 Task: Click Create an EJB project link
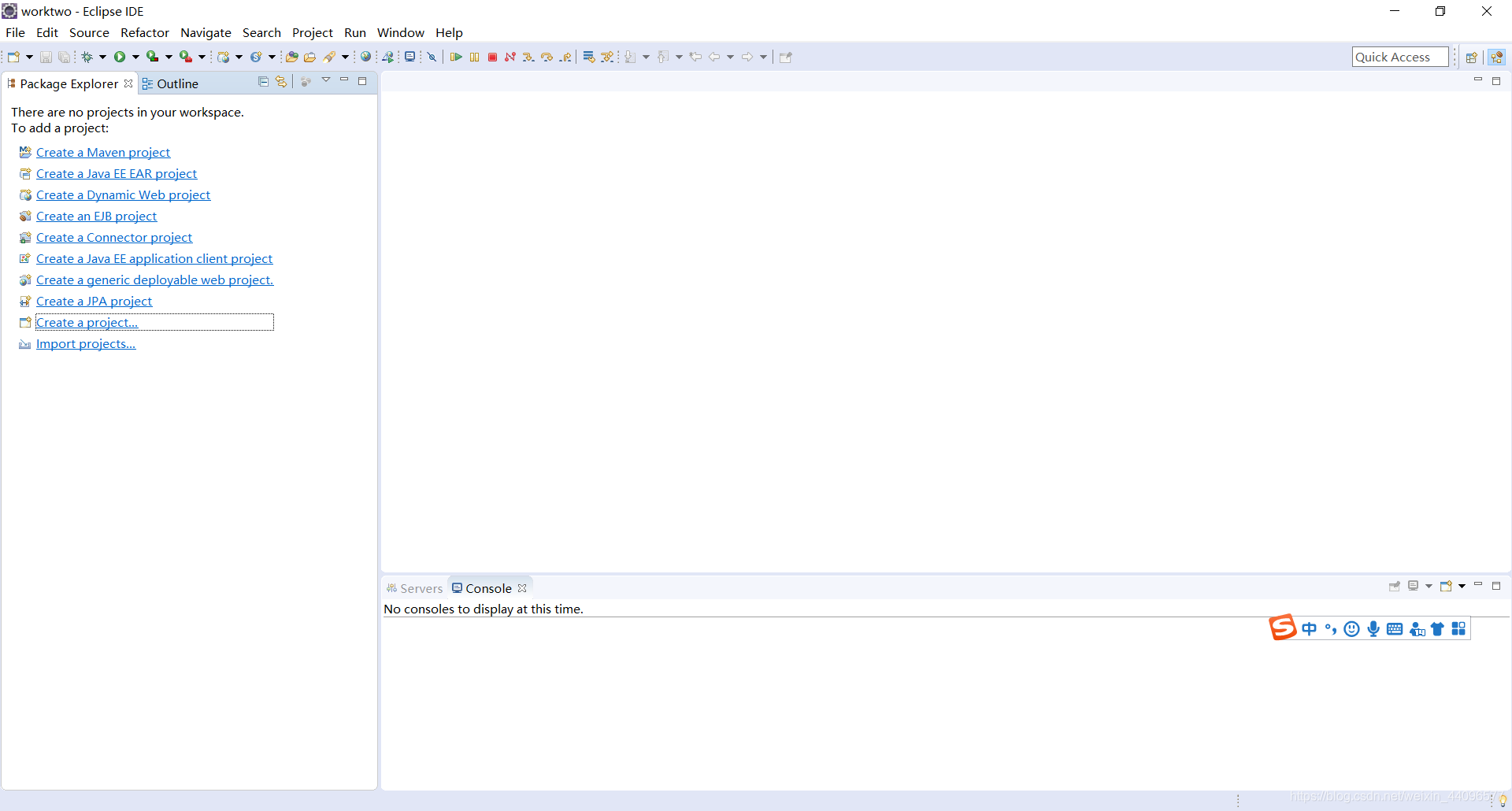97,216
